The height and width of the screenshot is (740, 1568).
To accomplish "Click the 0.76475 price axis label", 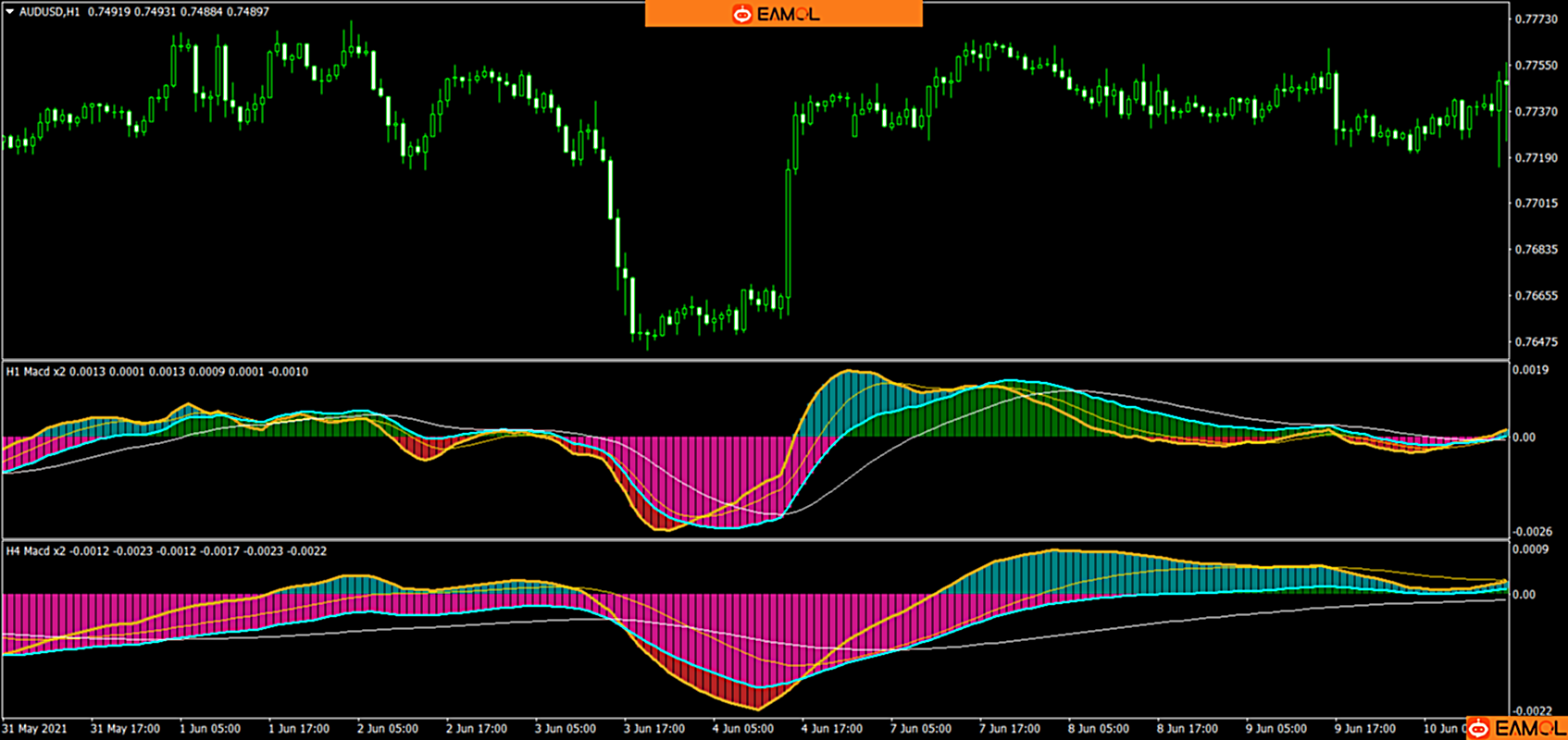I will (x=1536, y=342).
